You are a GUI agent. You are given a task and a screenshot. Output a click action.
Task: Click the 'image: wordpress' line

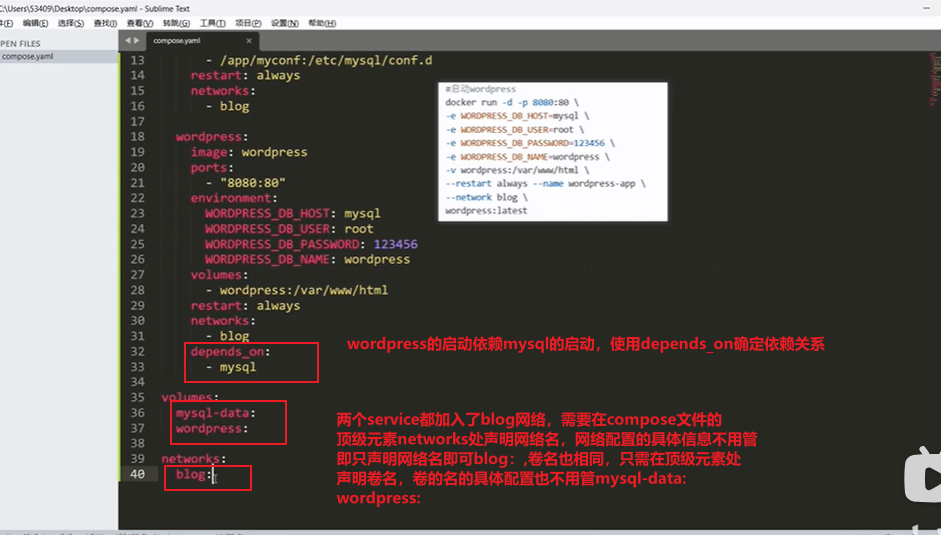point(249,153)
